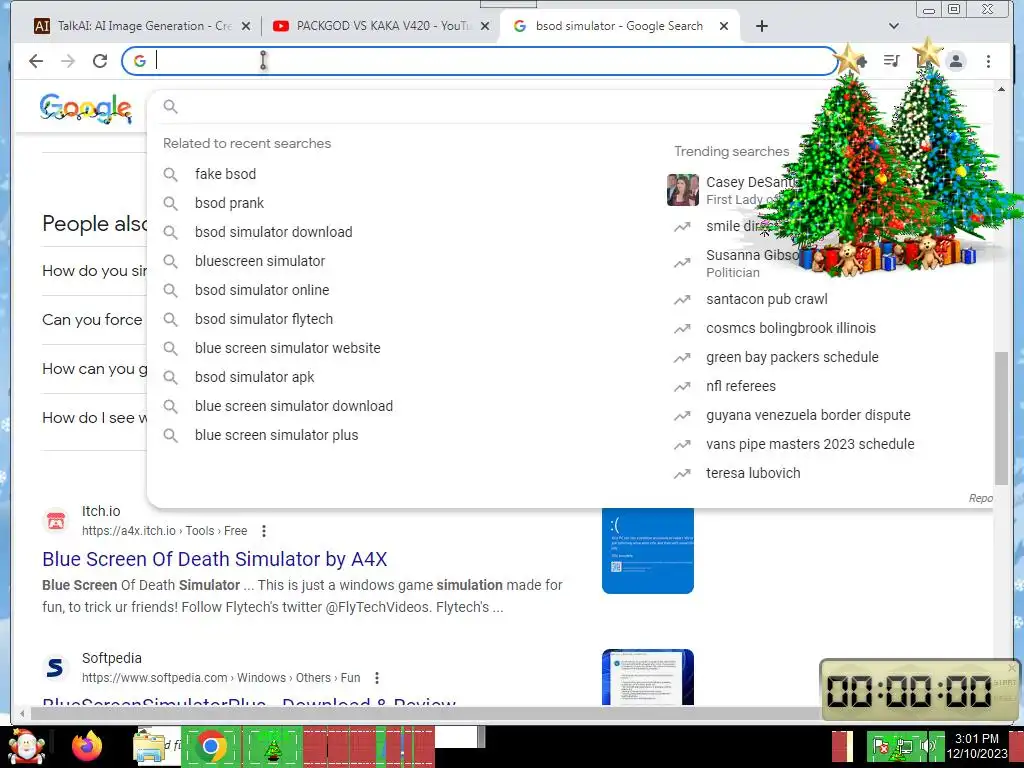Reload the page with the refresh icon
1024x768 pixels.
pos(100,61)
